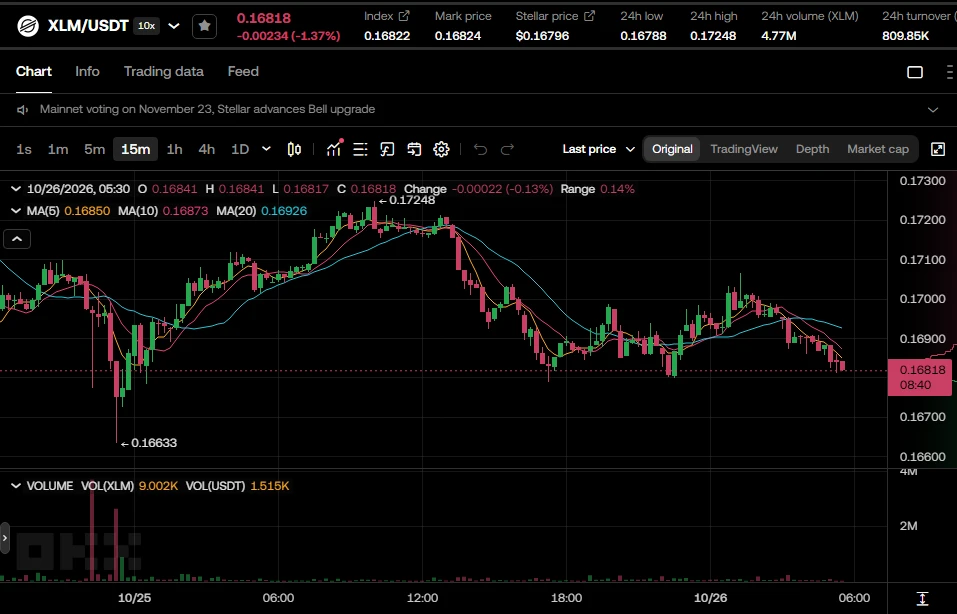
Task: Select the 1h time interval
Action: (175, 150)
